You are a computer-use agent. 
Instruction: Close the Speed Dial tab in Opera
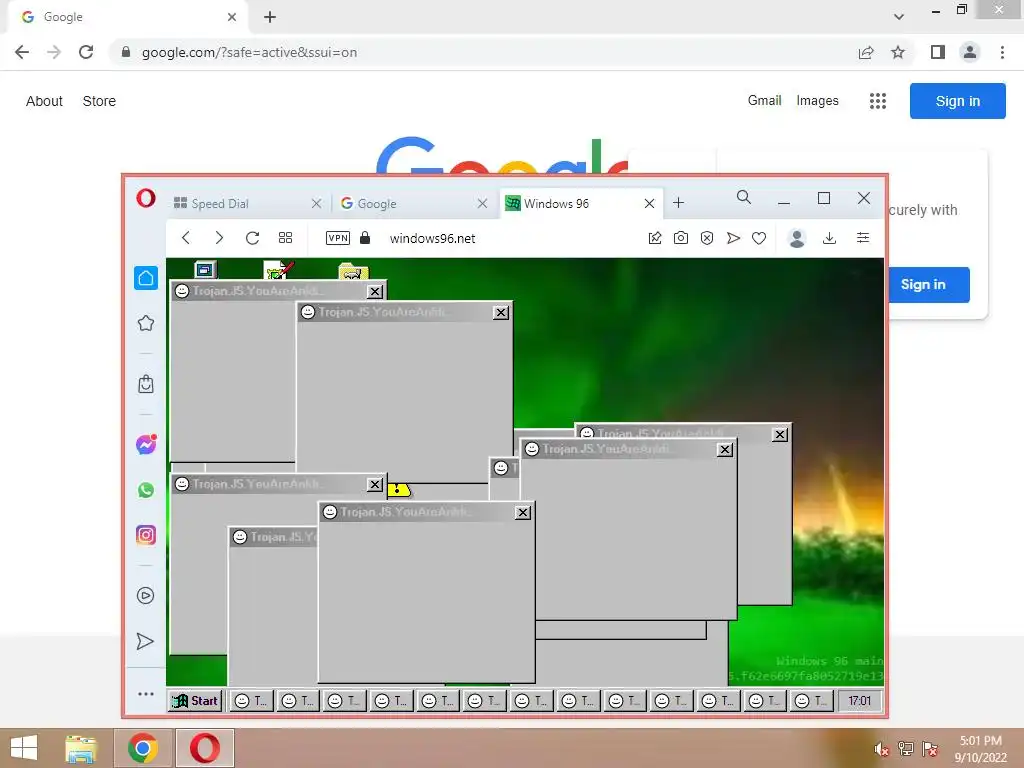click(x=317, y=204)
